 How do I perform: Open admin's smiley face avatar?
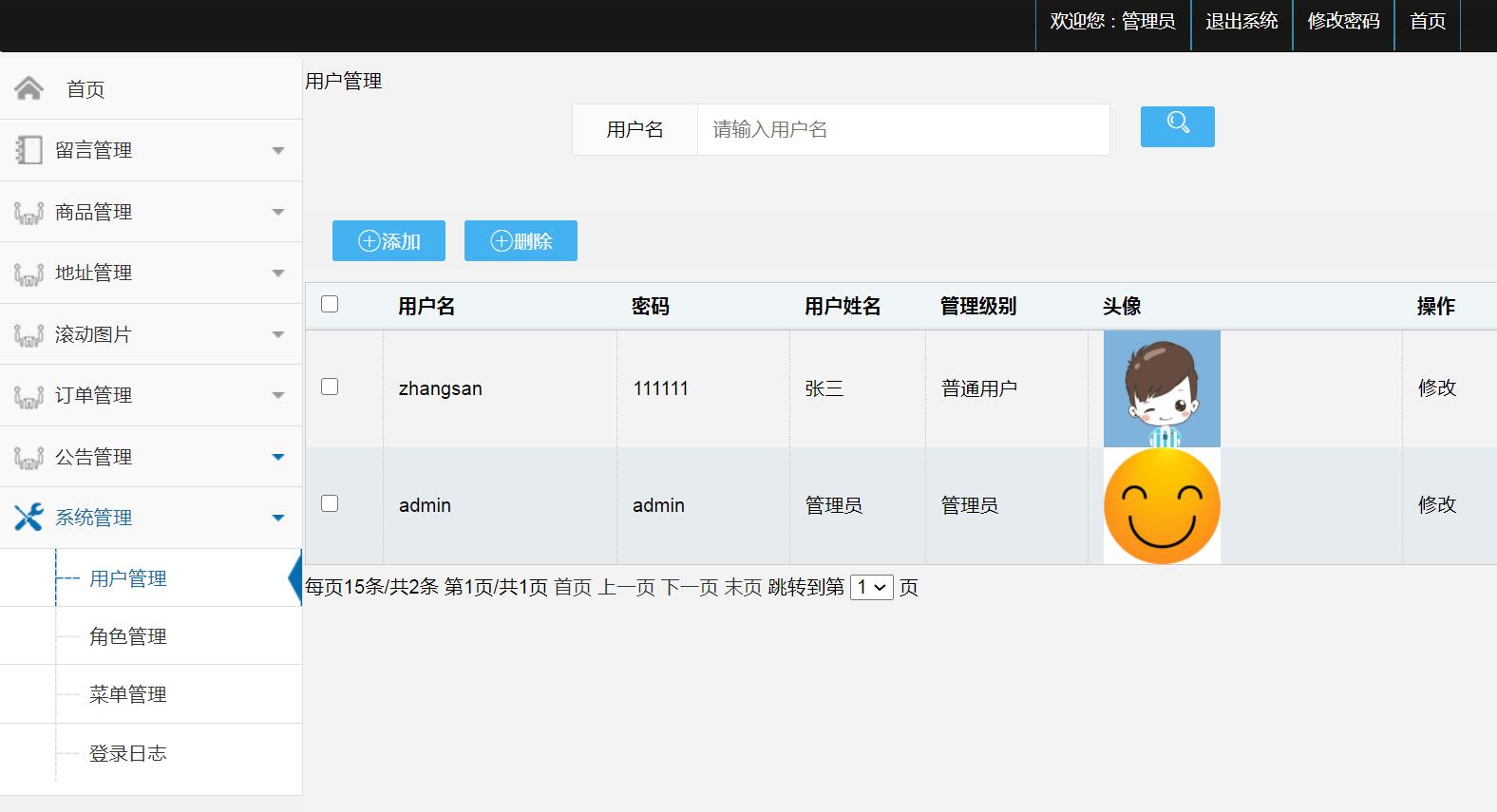point(1162,505)
